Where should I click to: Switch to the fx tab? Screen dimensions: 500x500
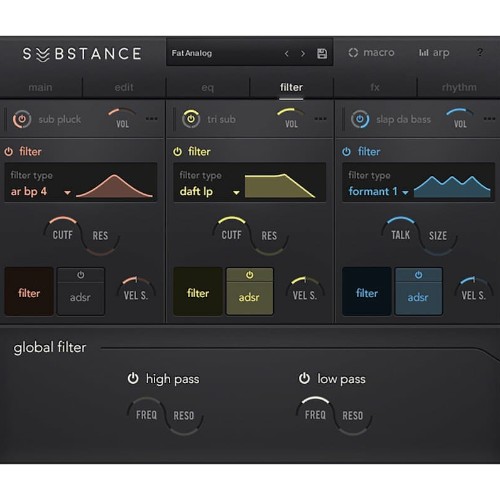tap(375, 87)
